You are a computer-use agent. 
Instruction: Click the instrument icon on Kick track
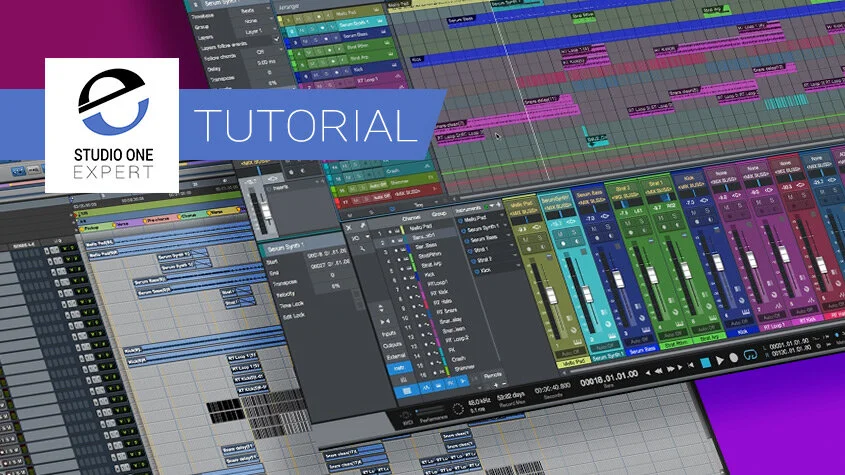[x=394, y=65]
